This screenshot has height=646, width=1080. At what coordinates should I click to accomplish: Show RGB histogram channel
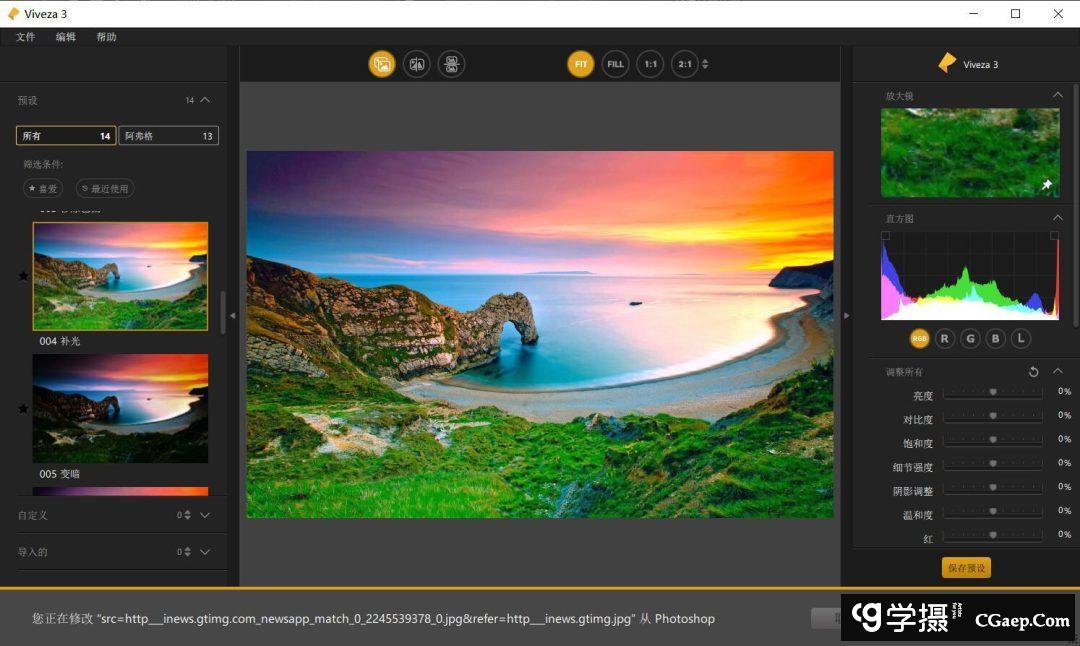point(919,339)
